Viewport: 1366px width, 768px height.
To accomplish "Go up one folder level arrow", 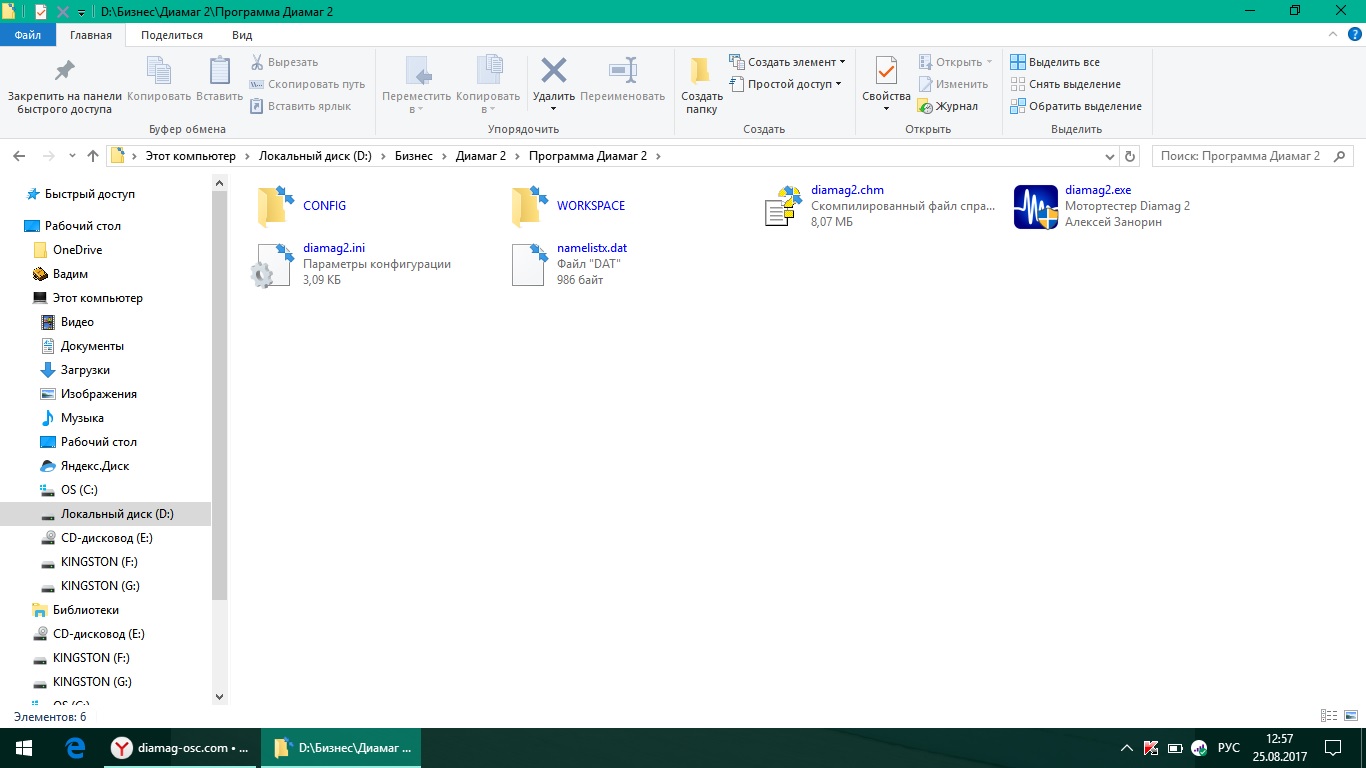I will click(x=93, y=156).
